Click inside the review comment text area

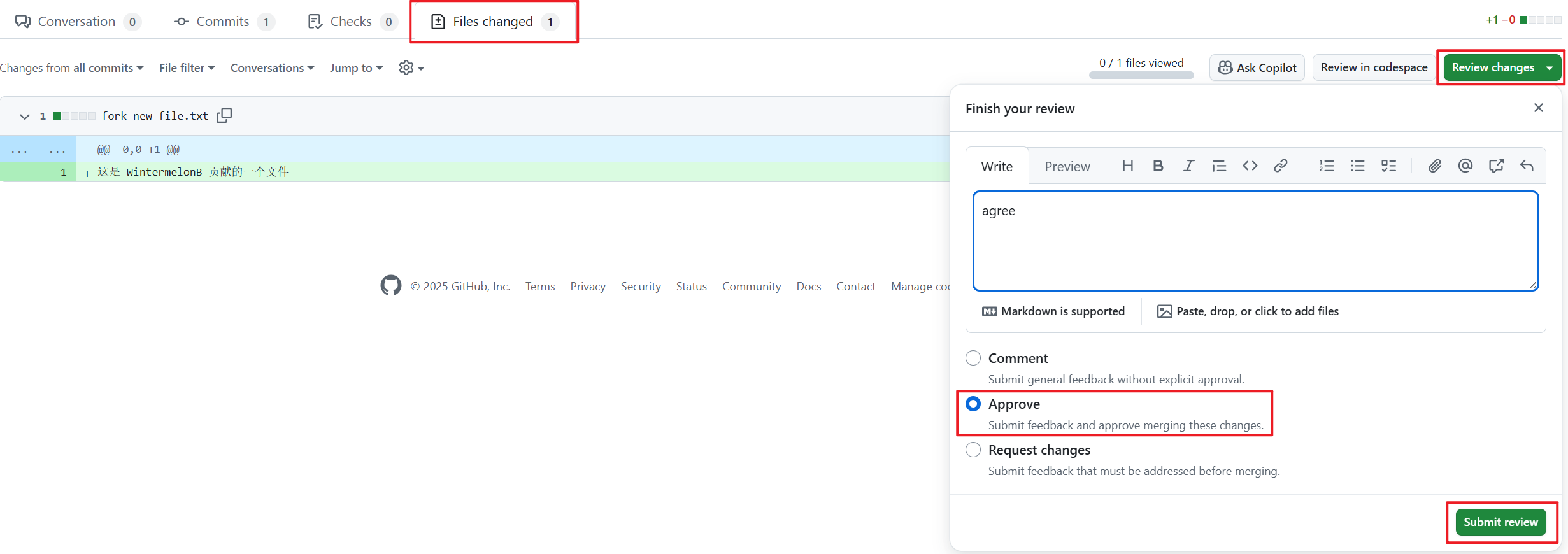1255,242
